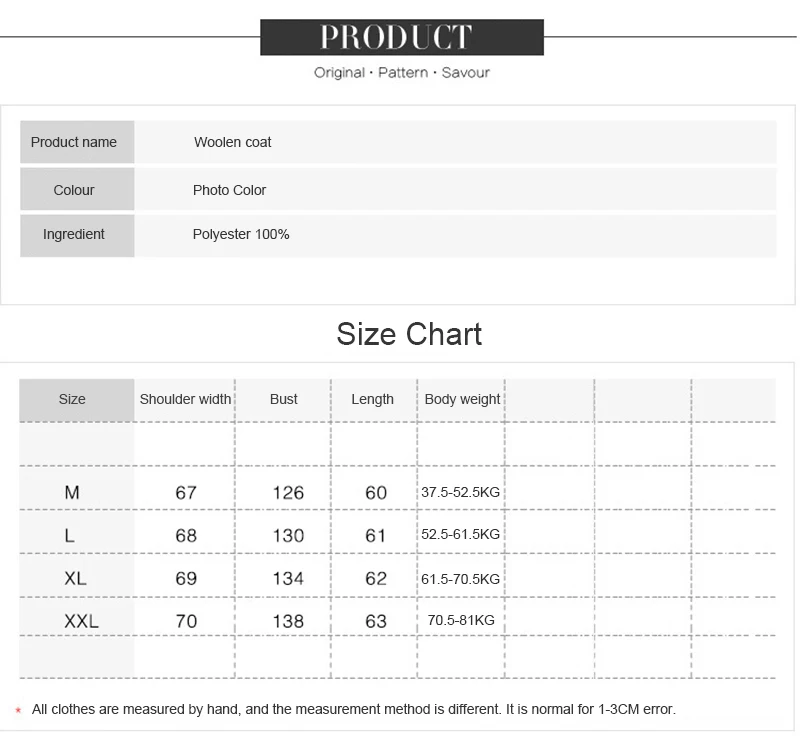This screenshot has width=800, height=745.
Task: Select the Colour label cell
Action: [77, 189]
